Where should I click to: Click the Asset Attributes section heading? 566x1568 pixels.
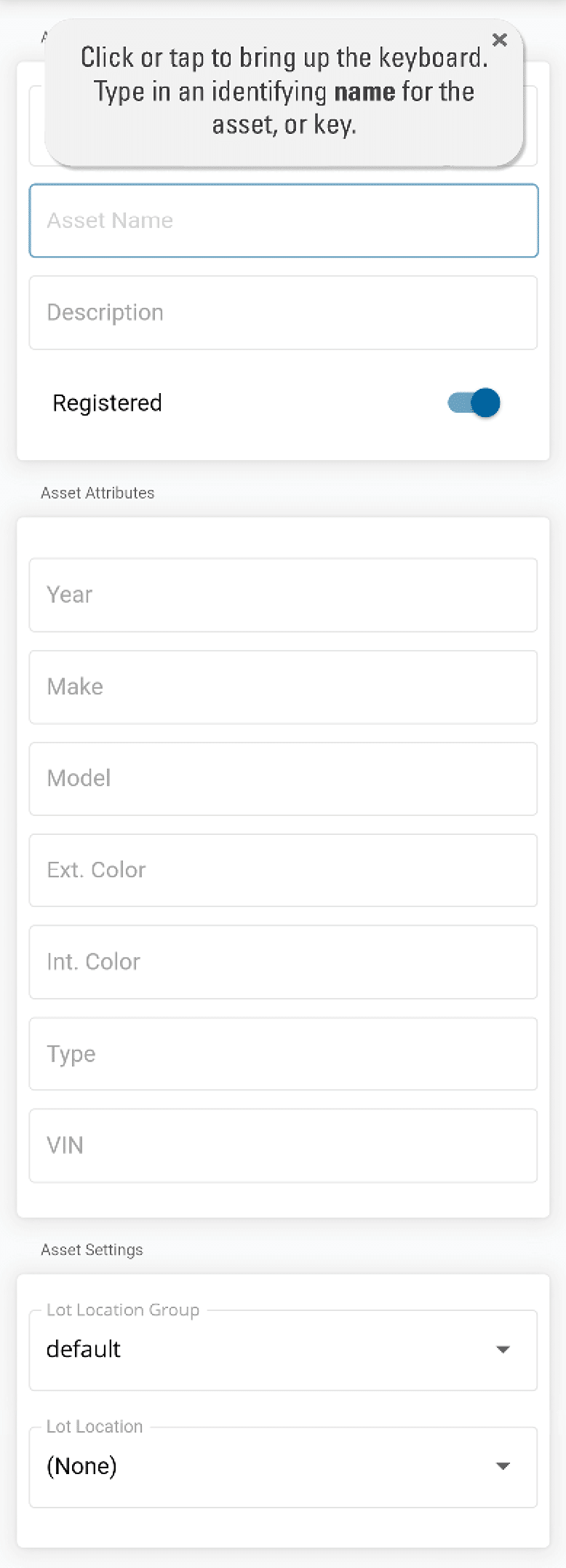[x=97, y=493]
